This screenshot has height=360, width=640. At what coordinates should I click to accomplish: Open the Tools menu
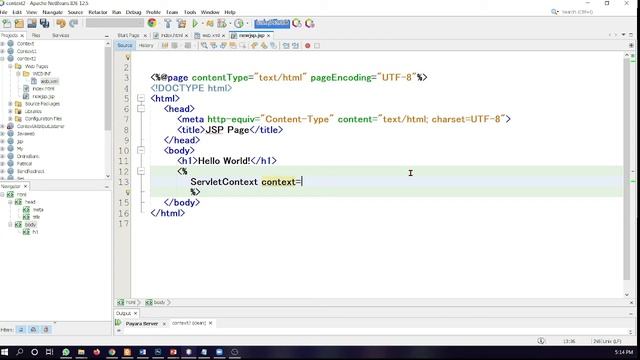pyautogui.click(x=190, y=12)
